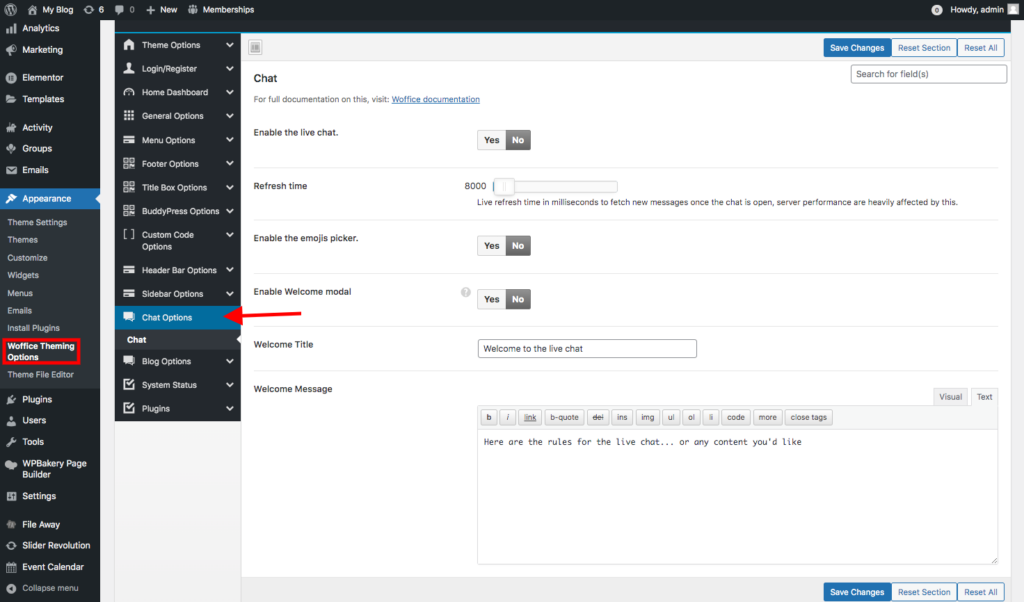Viewport: 1024px width, 602px height.
Task: Click top Reset Section button
Action: 924,48
